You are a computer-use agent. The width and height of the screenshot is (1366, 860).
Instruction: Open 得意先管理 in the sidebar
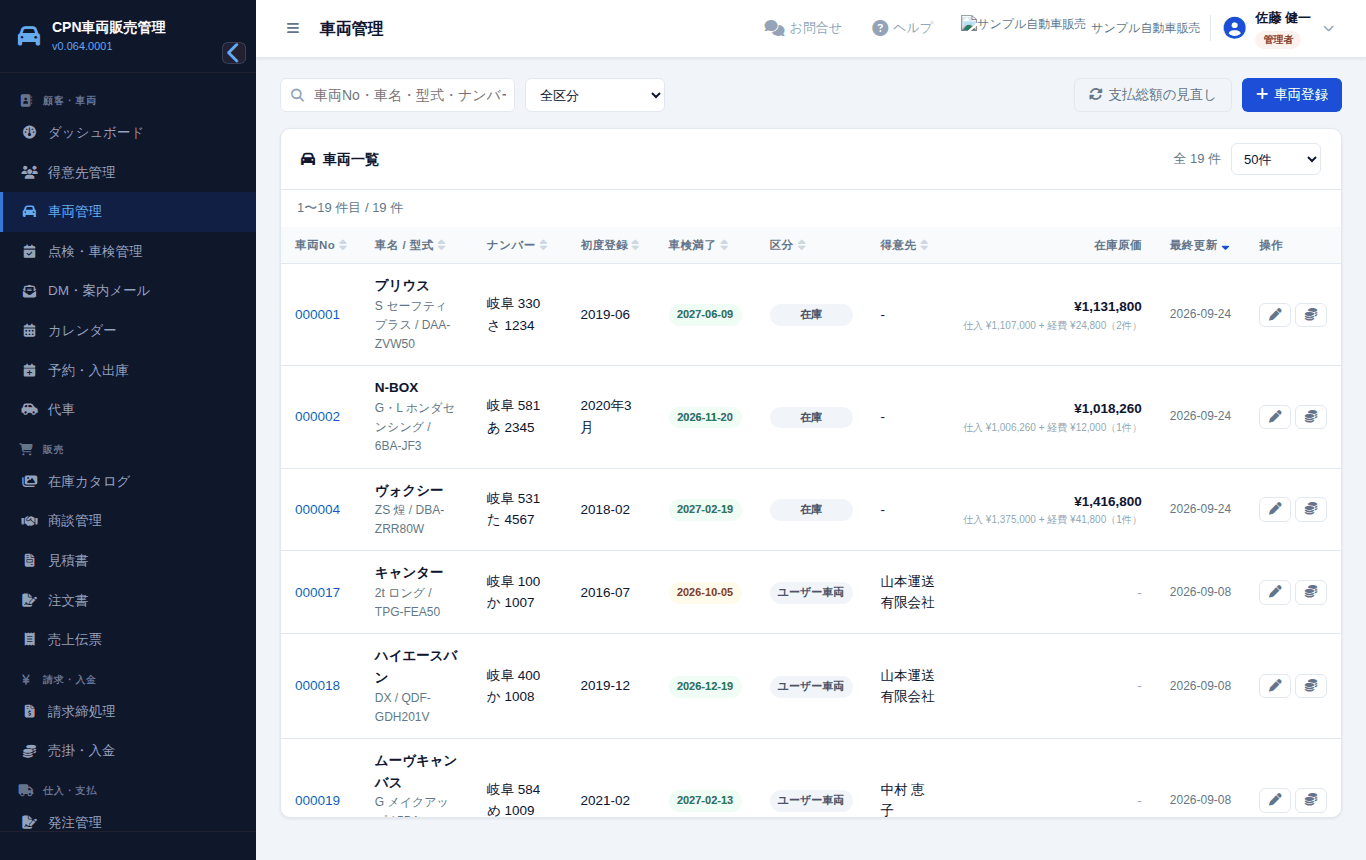(x=128, y=172)
